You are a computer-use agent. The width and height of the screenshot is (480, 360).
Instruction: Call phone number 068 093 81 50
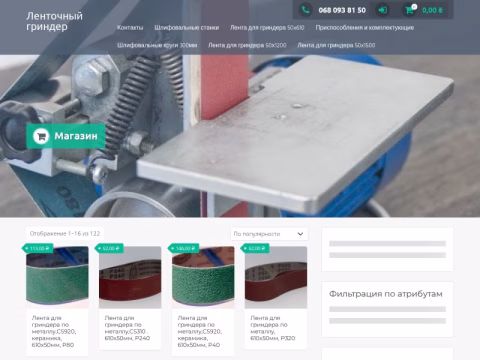click(x=342, y=10)
